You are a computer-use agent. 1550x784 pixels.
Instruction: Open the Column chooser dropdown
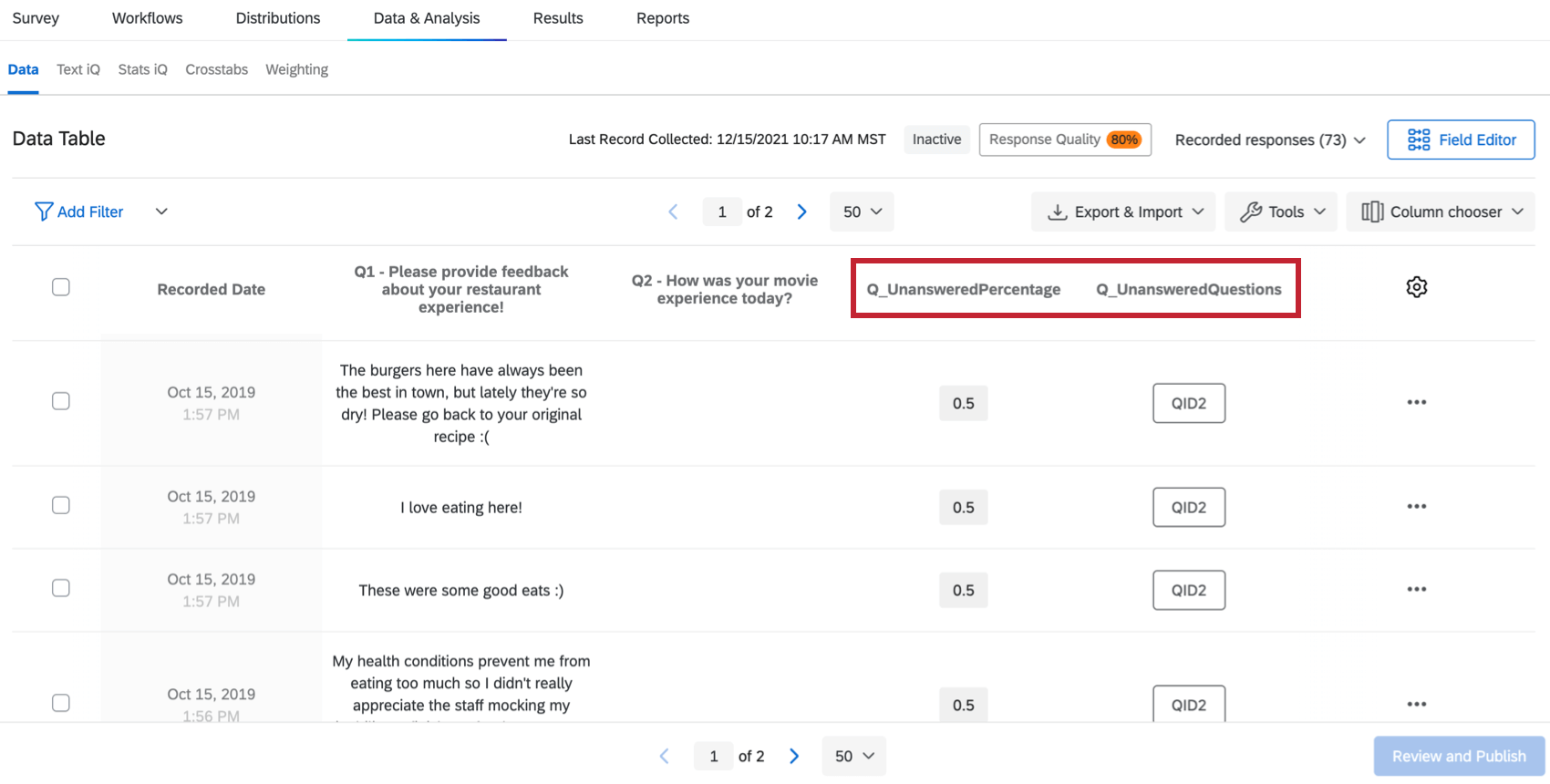pyautogui.click(x=1441, y=211)
